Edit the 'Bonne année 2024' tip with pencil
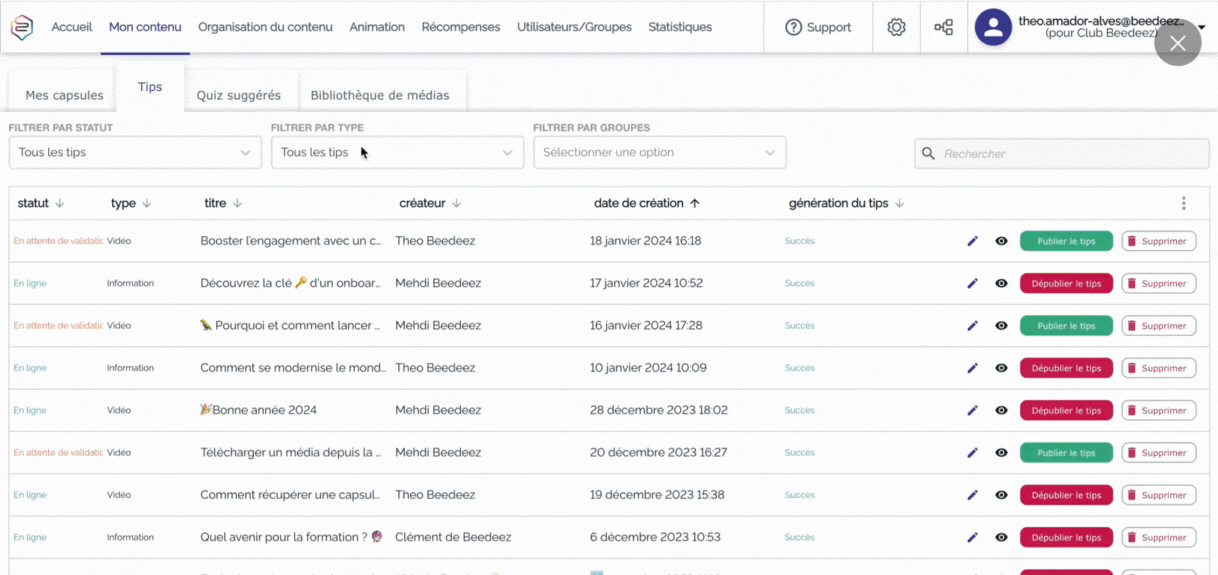Viewport: 1218px width, 575px height. 972,410
